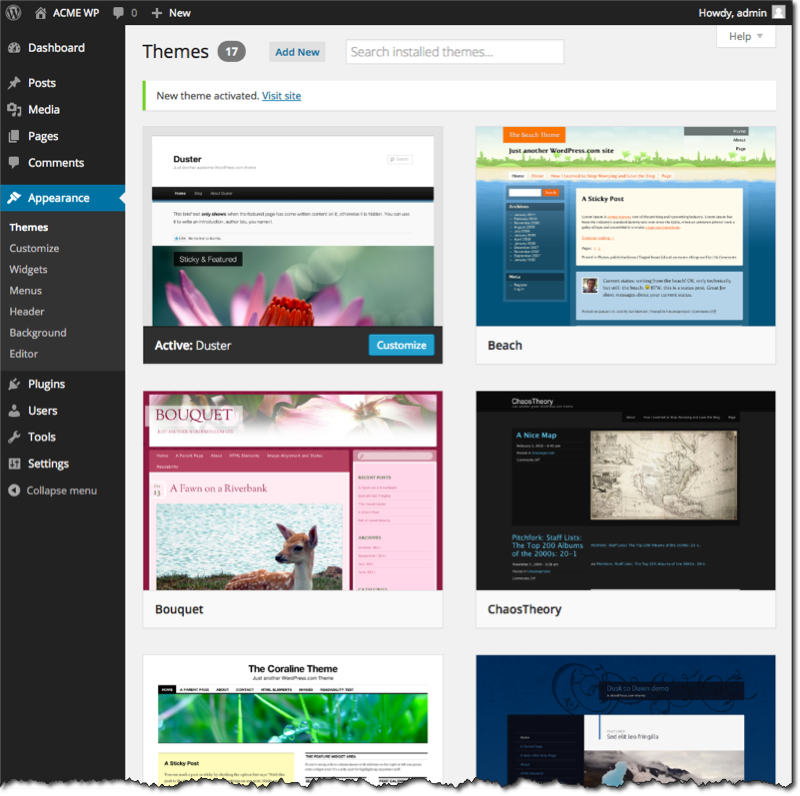Select Menus under Appearance
The height and width of the screenshot is (796, 800).
[x=26, y=290]
